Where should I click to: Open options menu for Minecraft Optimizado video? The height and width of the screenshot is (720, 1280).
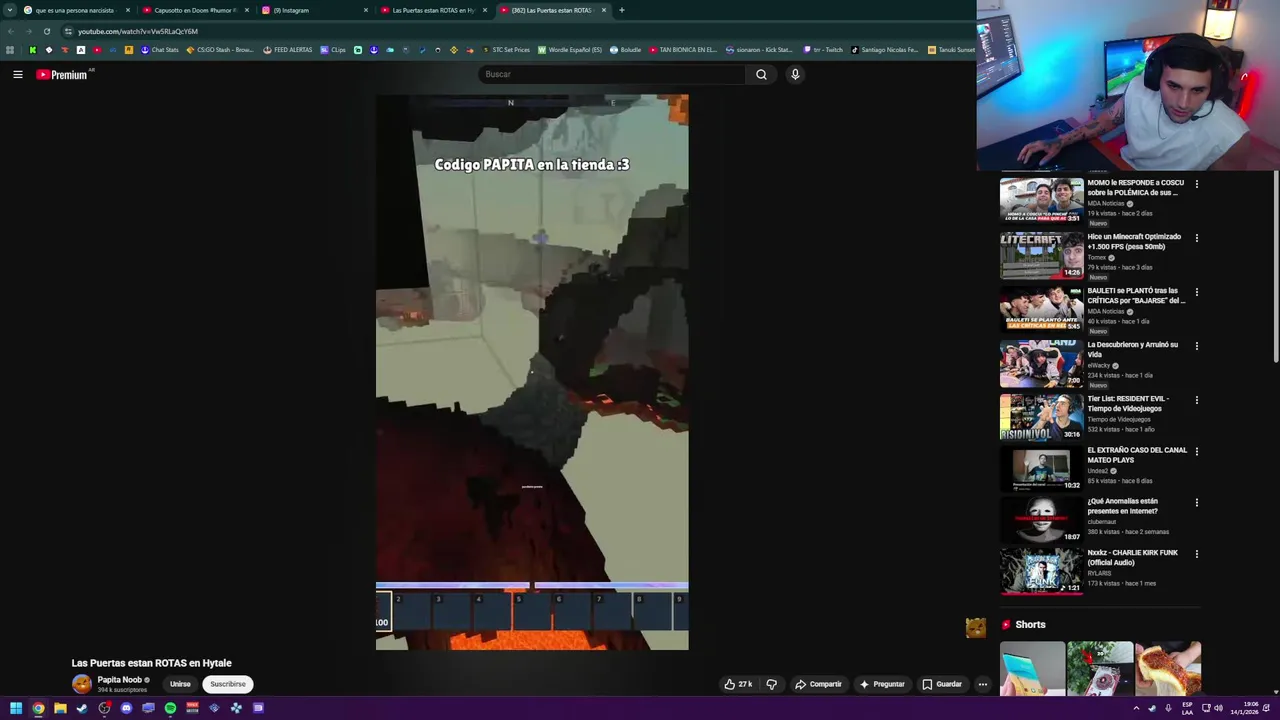[1196, 238]
